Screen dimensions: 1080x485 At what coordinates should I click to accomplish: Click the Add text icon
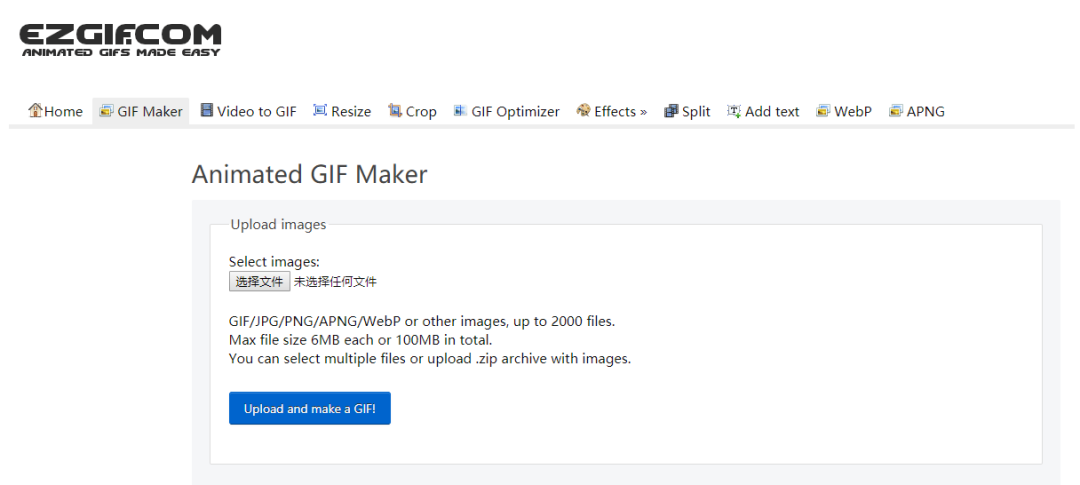click(734, 111)
